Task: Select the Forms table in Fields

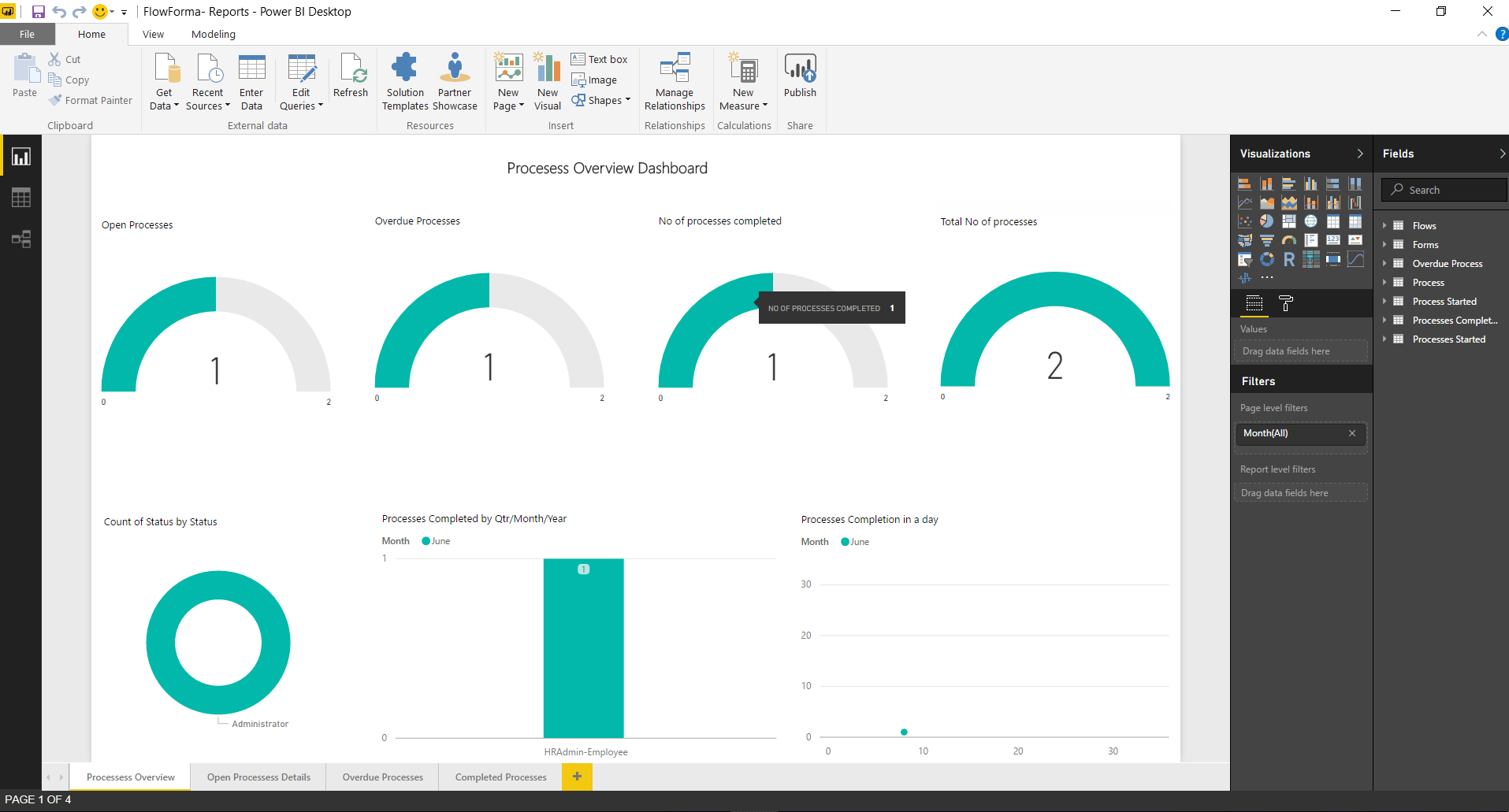Action: [1425, 245]
